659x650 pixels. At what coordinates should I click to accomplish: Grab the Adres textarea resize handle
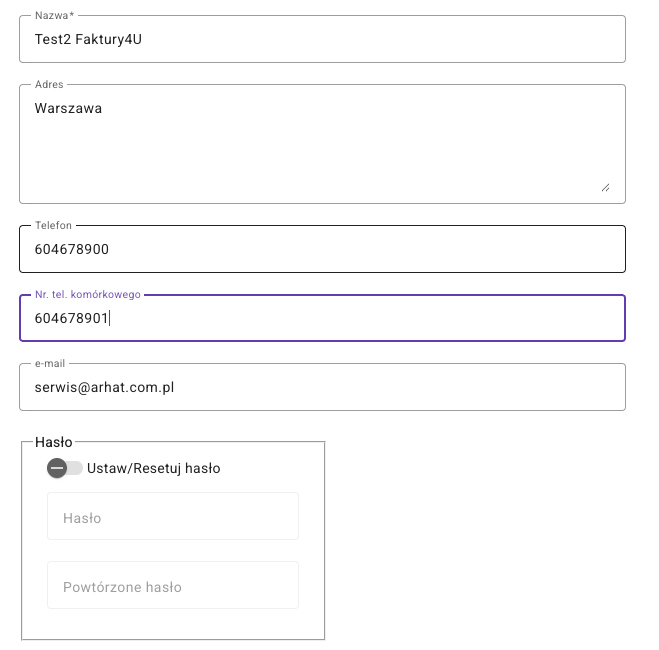(605, 187)
